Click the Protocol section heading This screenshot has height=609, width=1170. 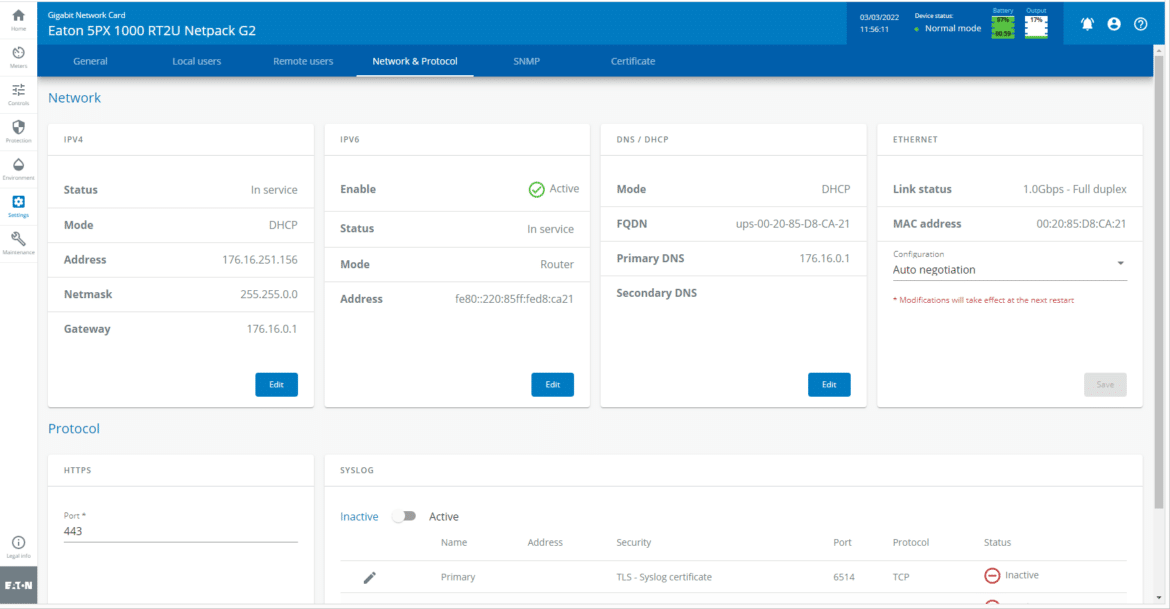74,428
